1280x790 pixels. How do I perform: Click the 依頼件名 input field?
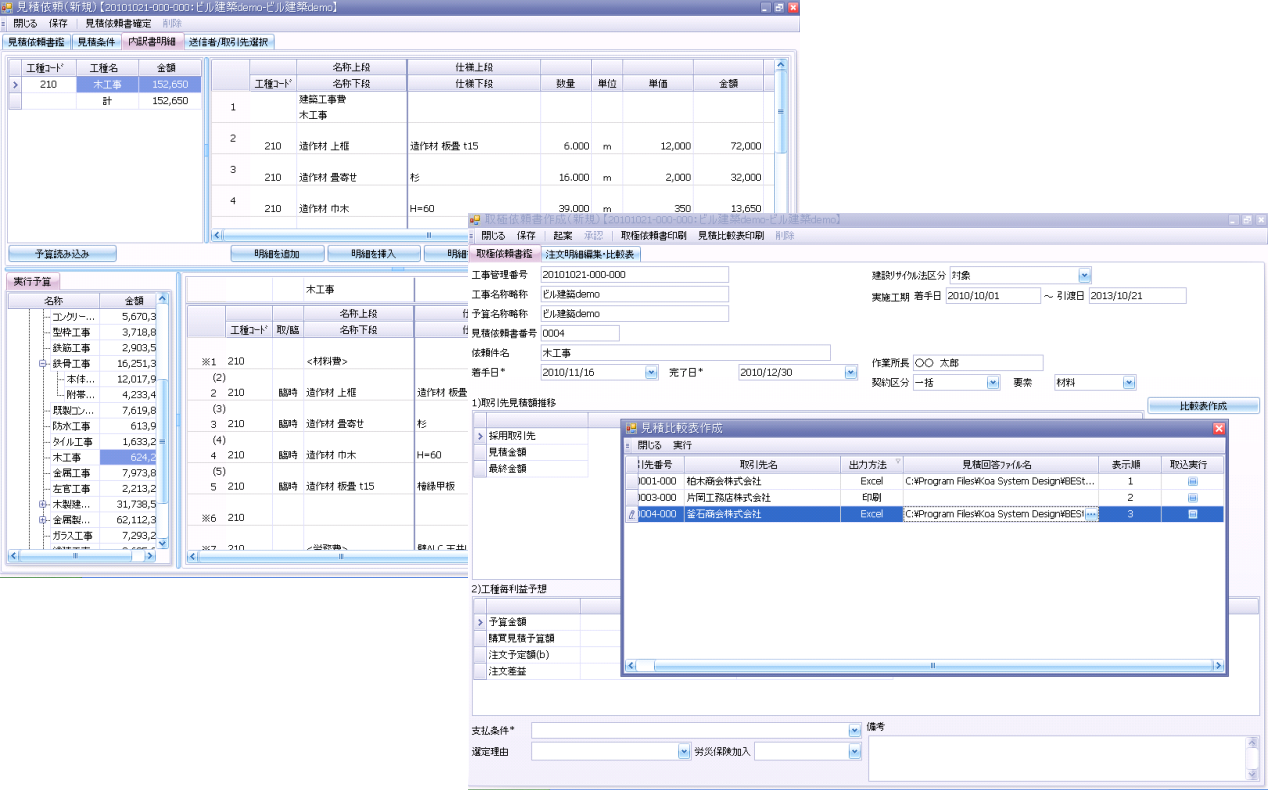click(684, 352)
